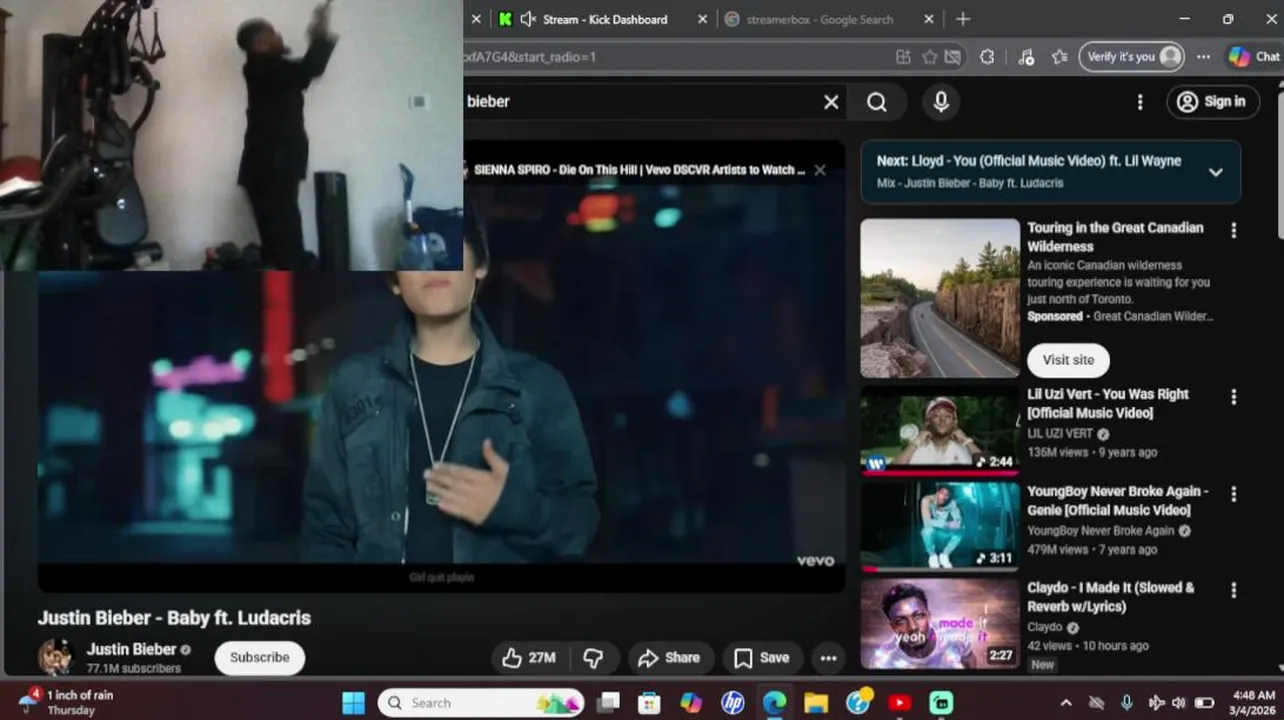This screenshot has width=1284, height=720.
Task: Like the video with 27M likes
Action: pyautogui.click(x=529, y=658)
